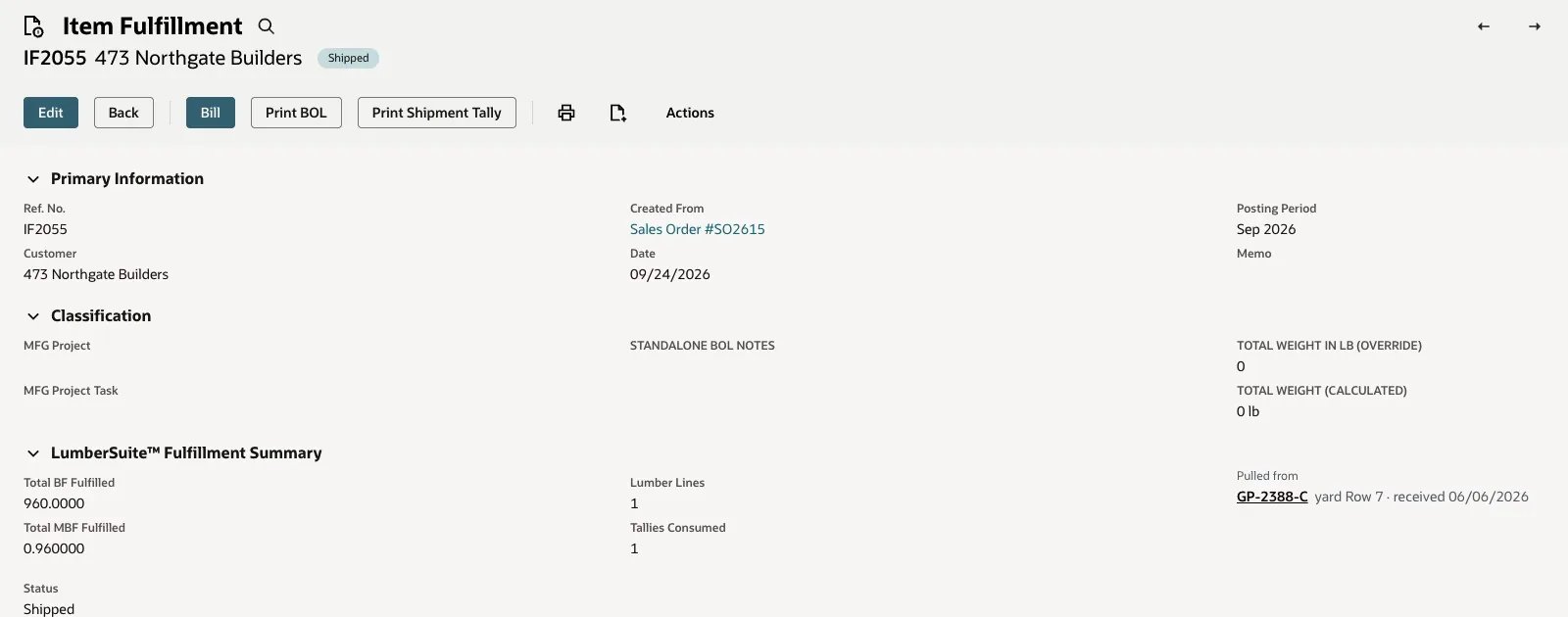Collapse the Classification section
Screen dimensions: 1568x617
(x=33, y=316)
